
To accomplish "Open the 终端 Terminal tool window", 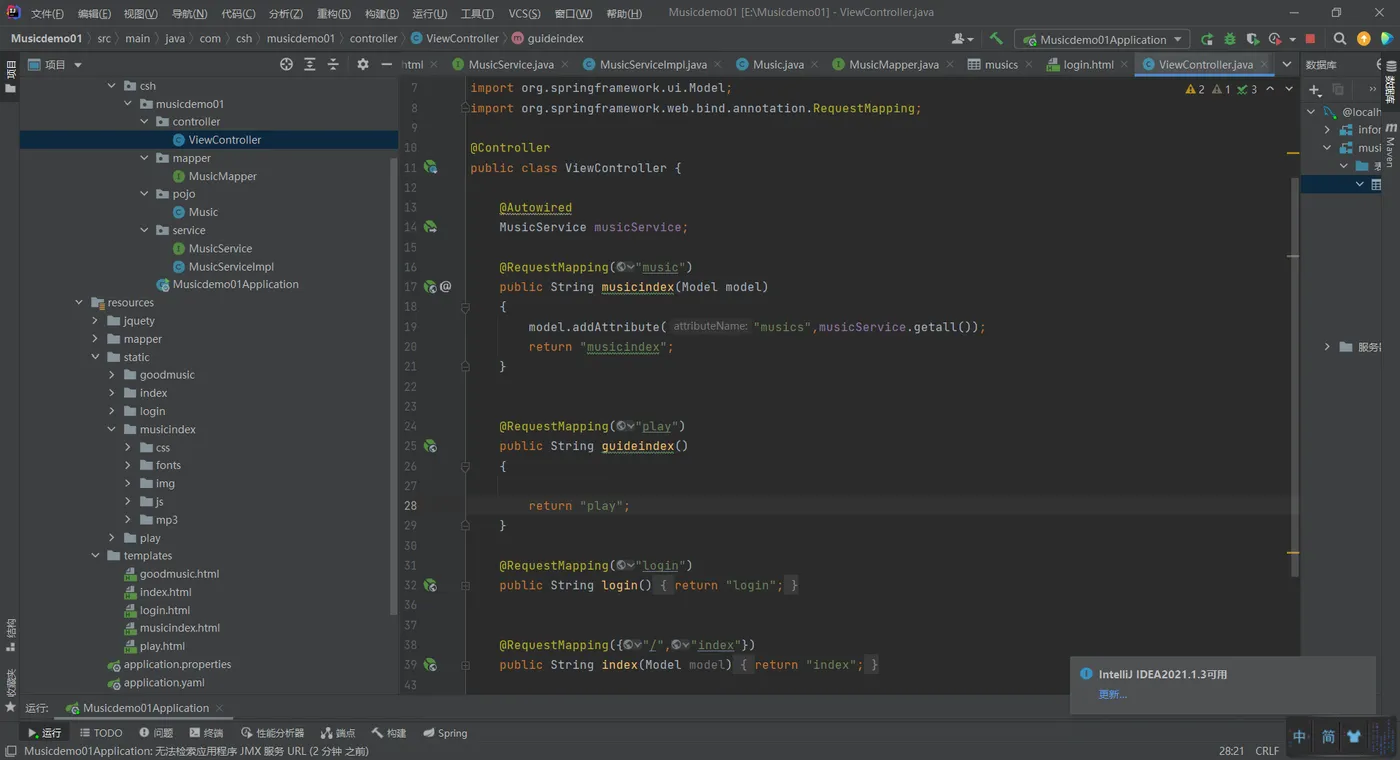I will (x=206, y=733).
